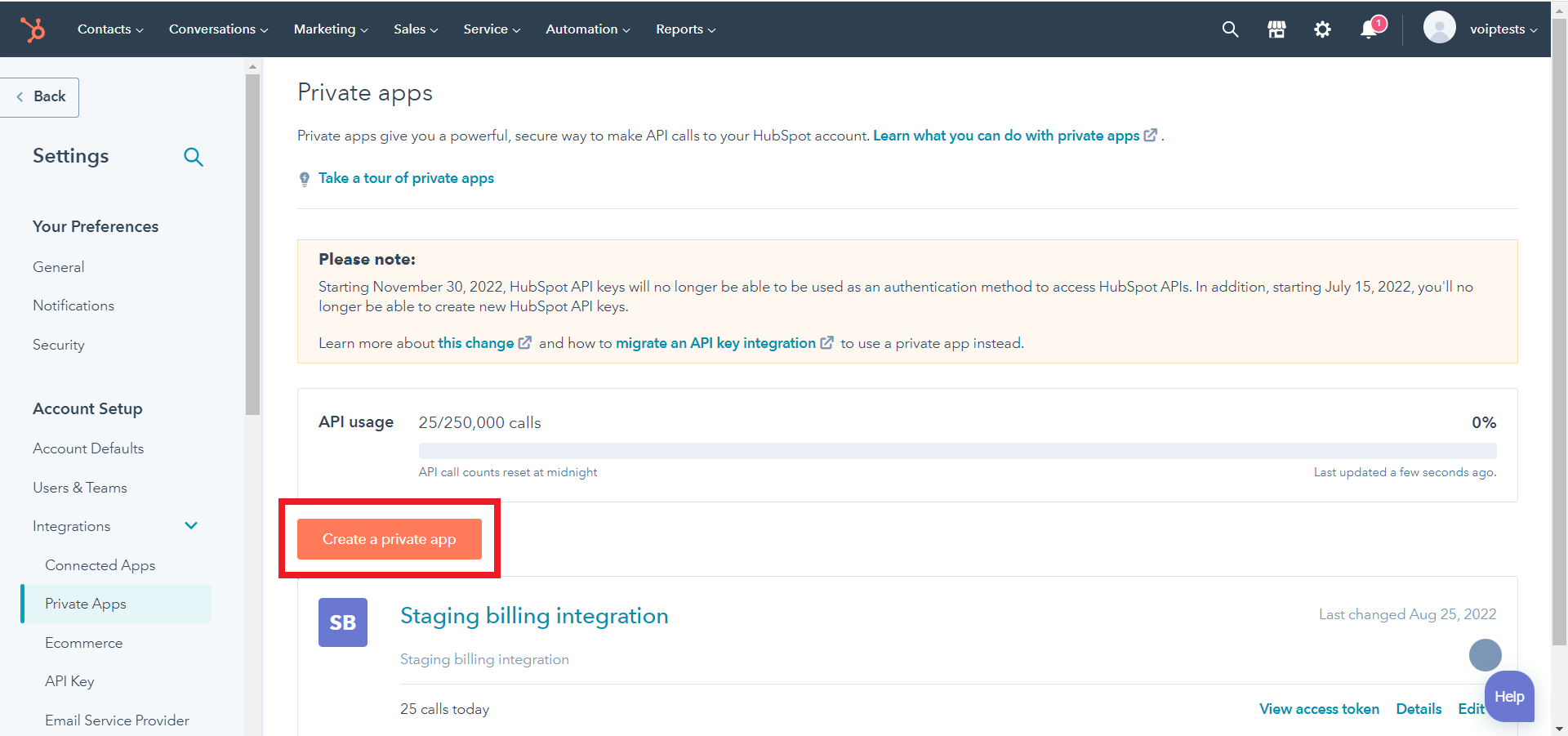Screen dimensions: 1568x736
Task: Click Create a private app button
Action: [390, 539]
